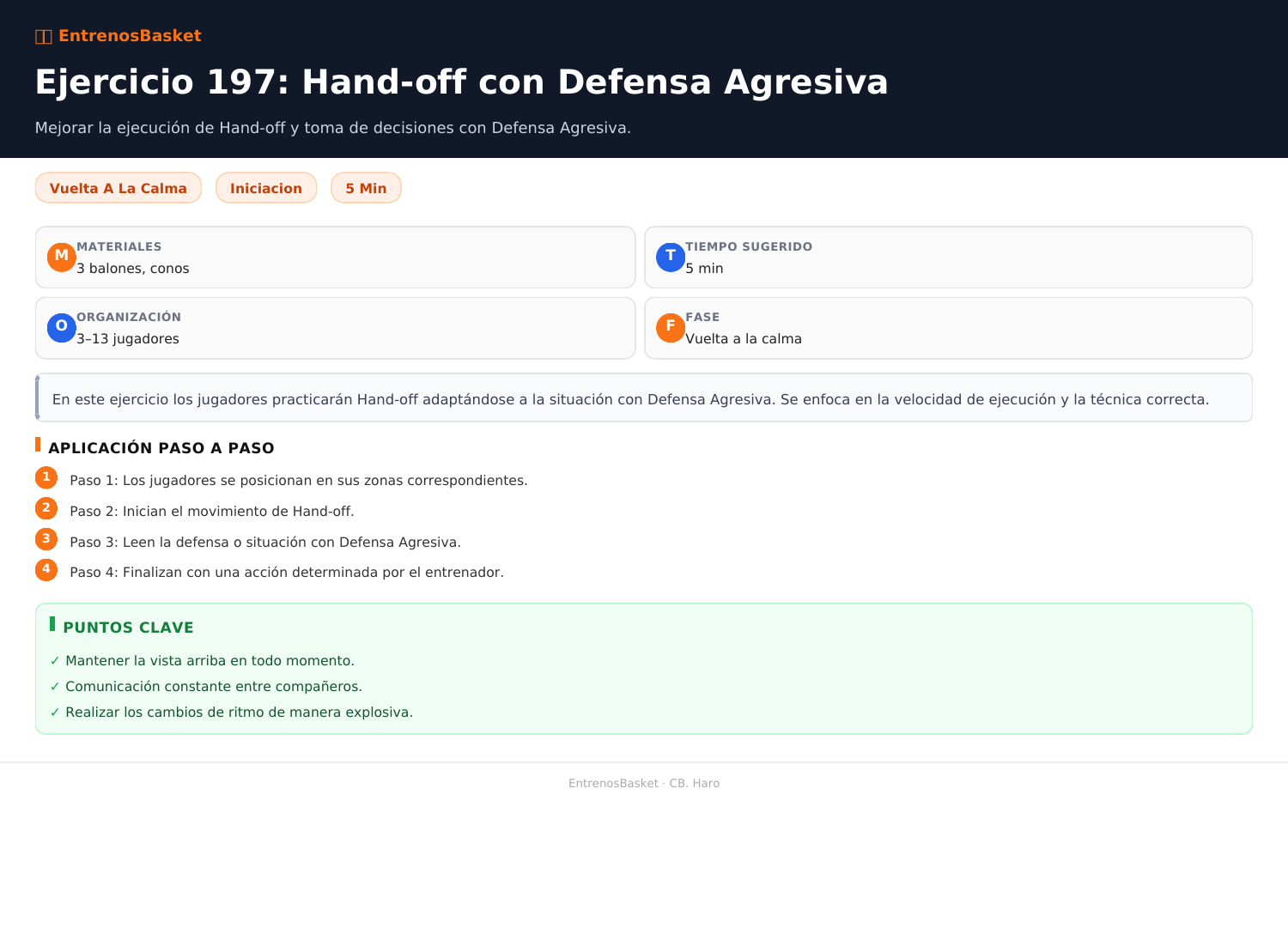
Task: Click the value "3–13 jugadores"
Action: pos(128,339)
